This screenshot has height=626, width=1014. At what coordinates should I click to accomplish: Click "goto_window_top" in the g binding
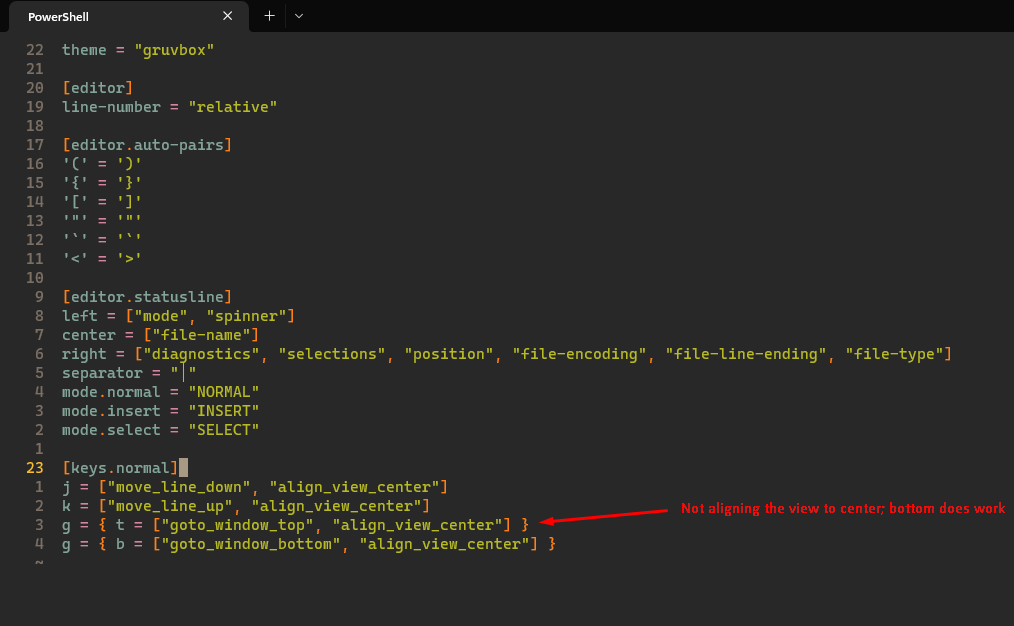click(239, 524)
